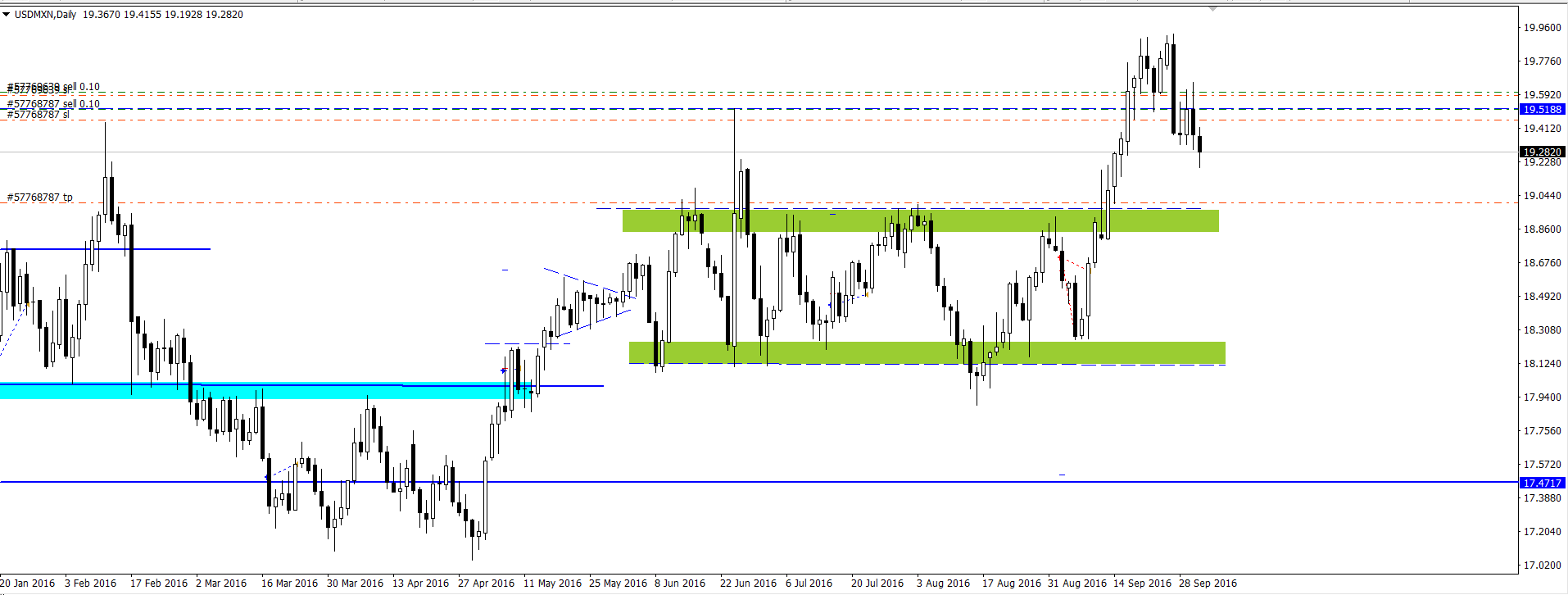Screen dimensions: 1568x595
Task: Click the 17 Feb 2016 date label
Action: [159, 584]
